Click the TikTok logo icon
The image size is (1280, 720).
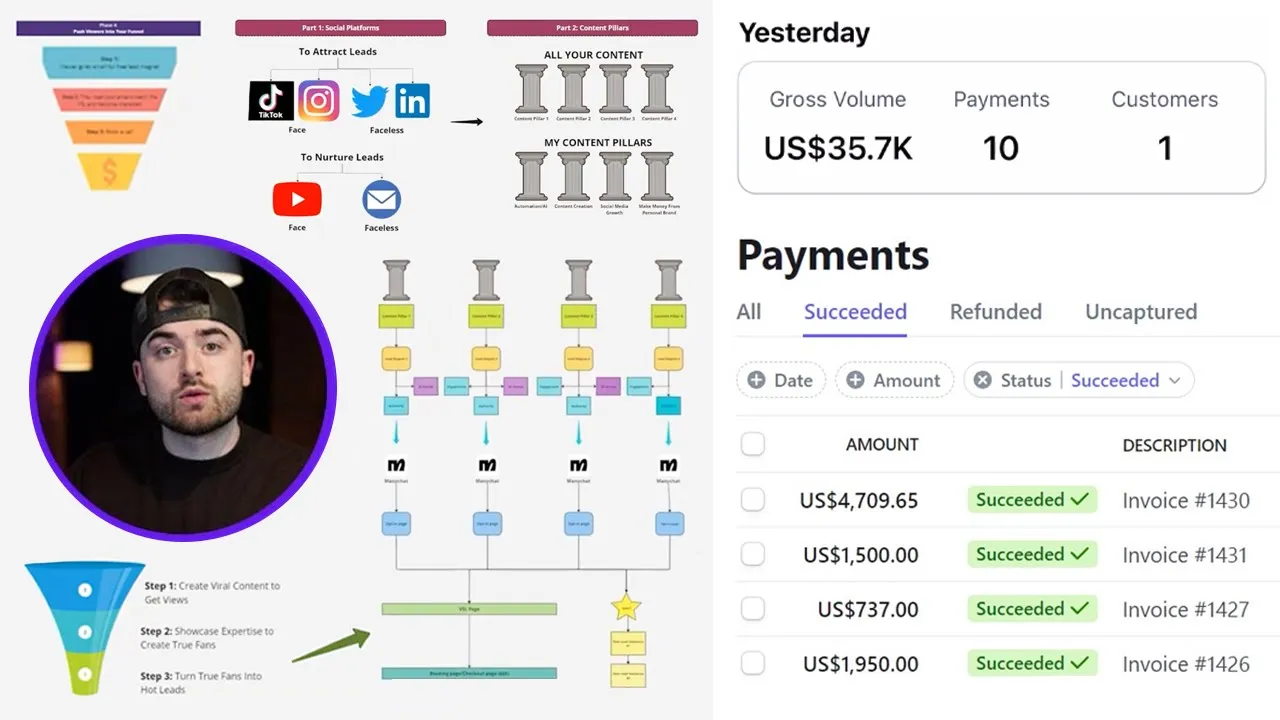[x=271, y=101]
